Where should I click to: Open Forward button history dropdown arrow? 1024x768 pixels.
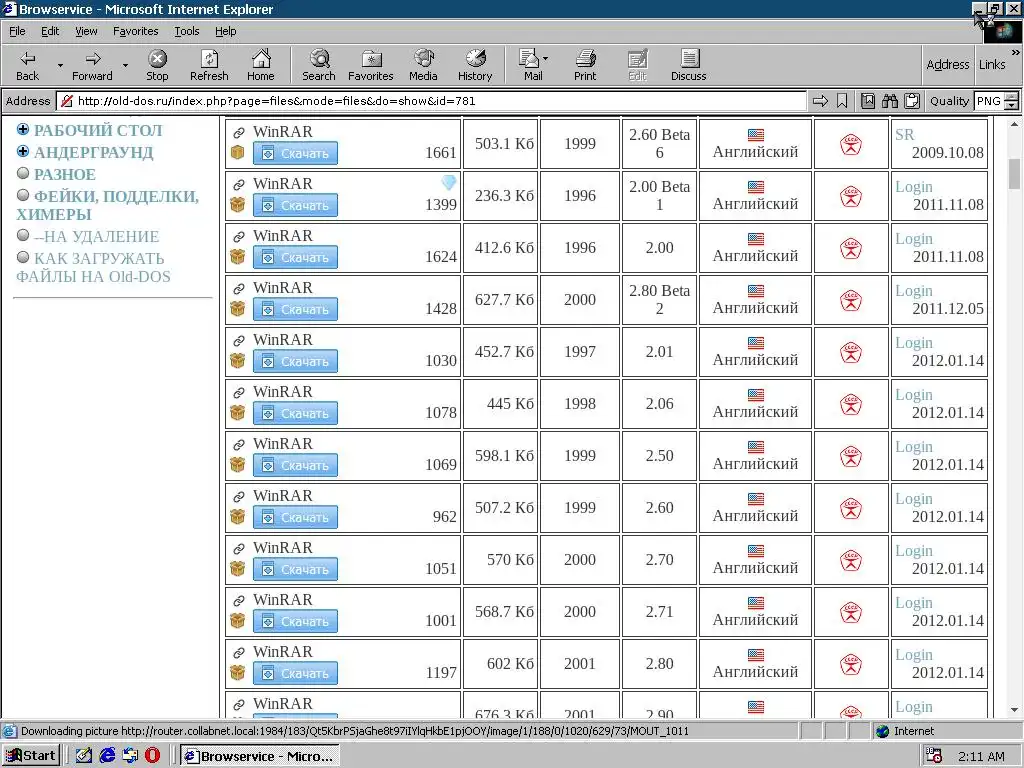tap(125, 65)
